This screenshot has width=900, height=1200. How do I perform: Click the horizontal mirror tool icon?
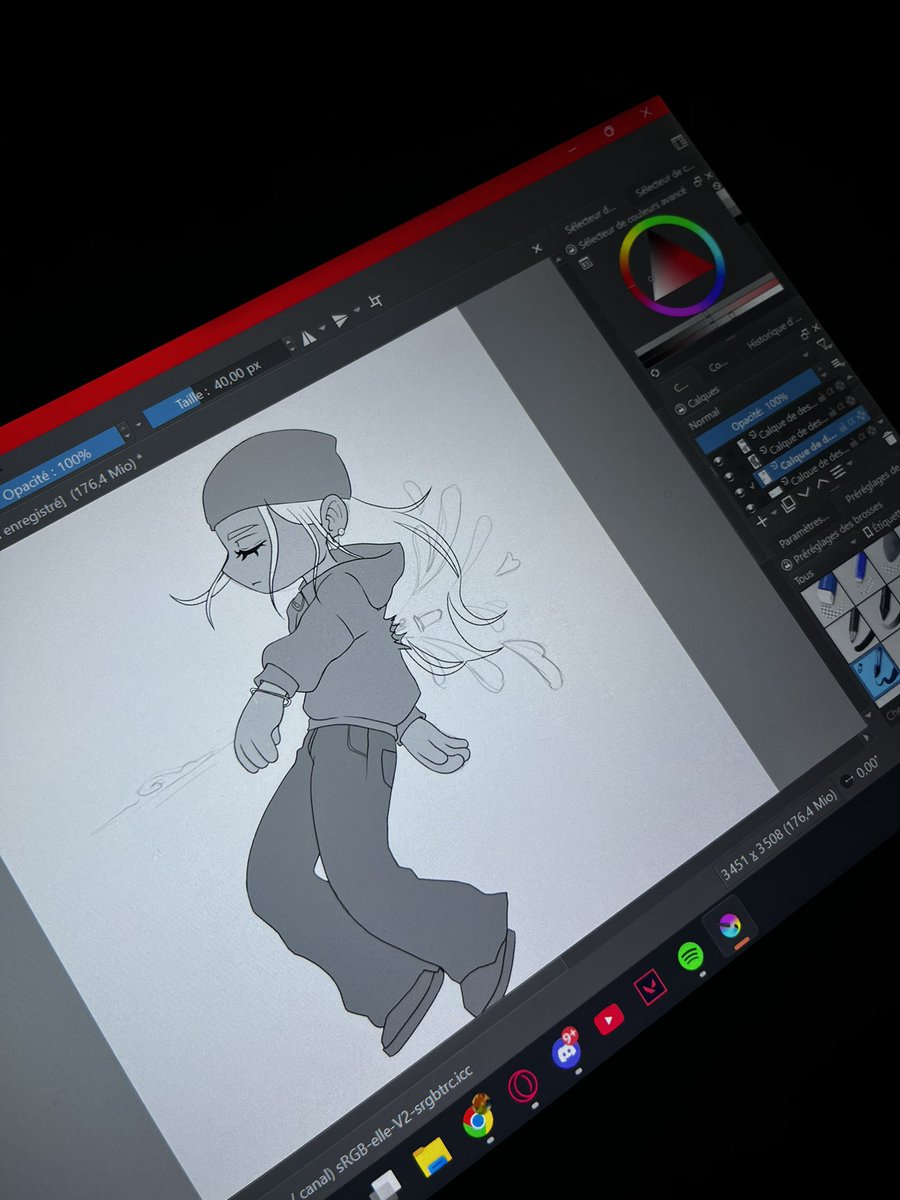click(x=309, y=338)
